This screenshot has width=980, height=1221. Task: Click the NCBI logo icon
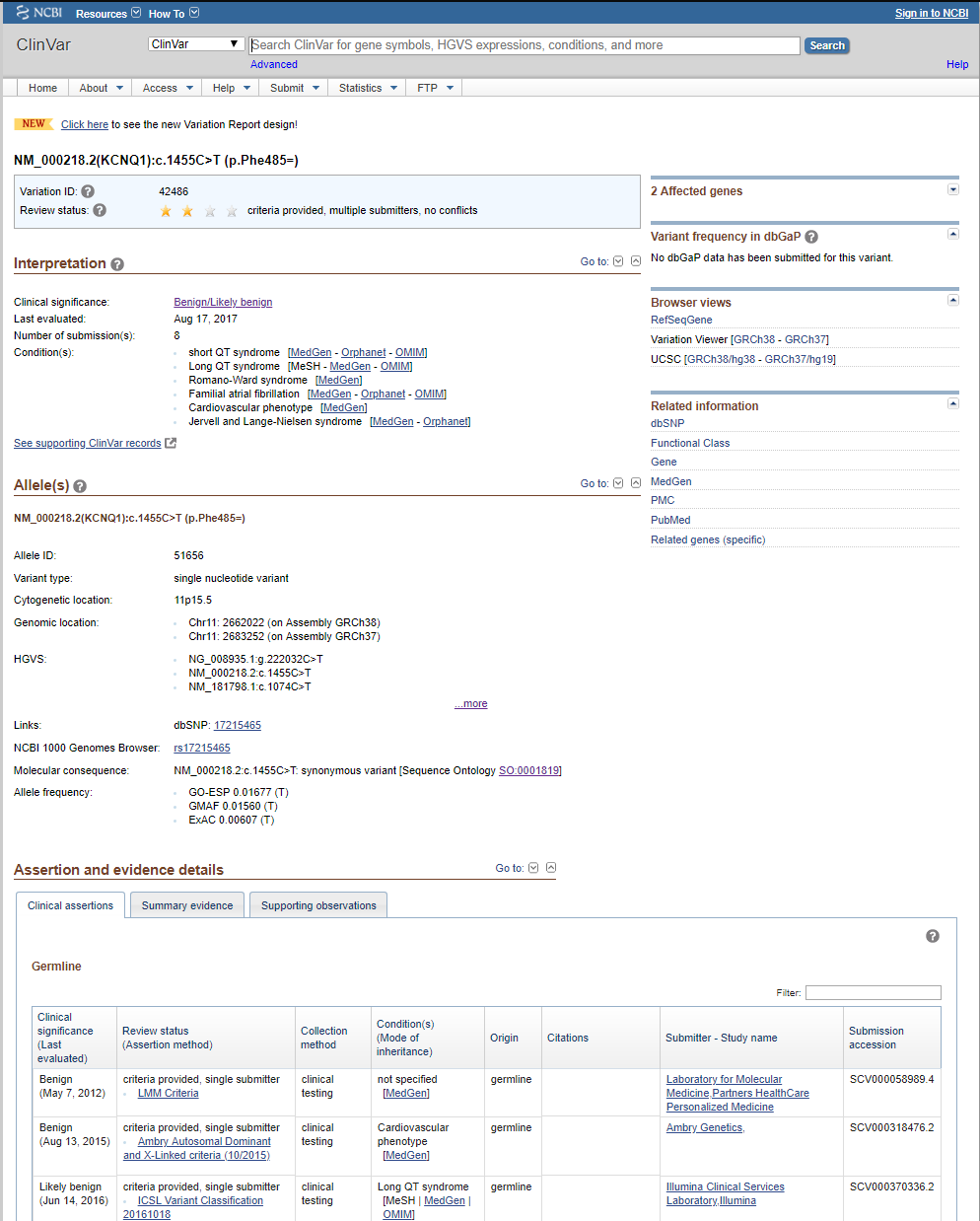(22, 12)
